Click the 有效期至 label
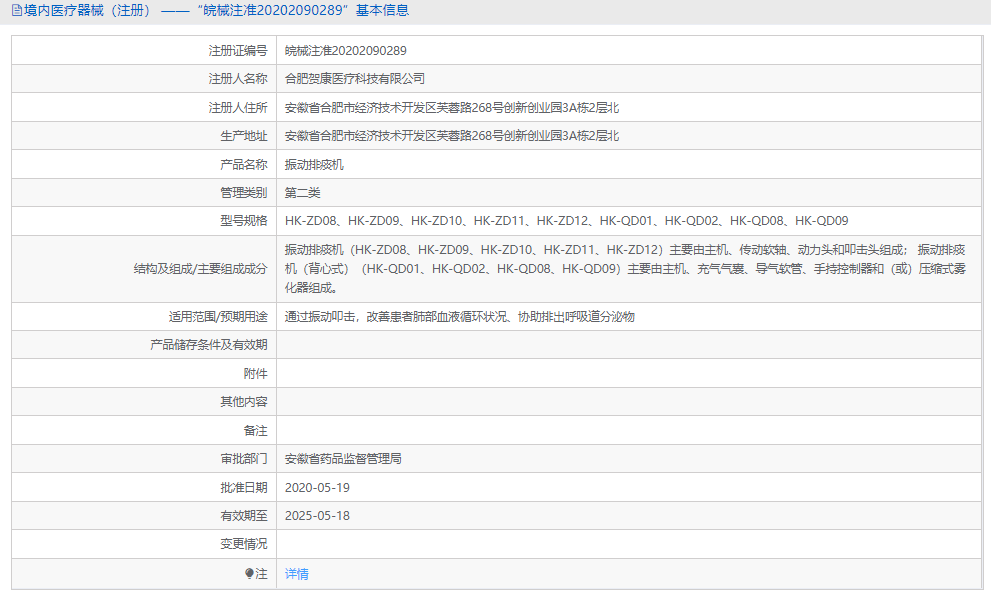The width and height of the screenshot is (991, 598). pos(243,516)
